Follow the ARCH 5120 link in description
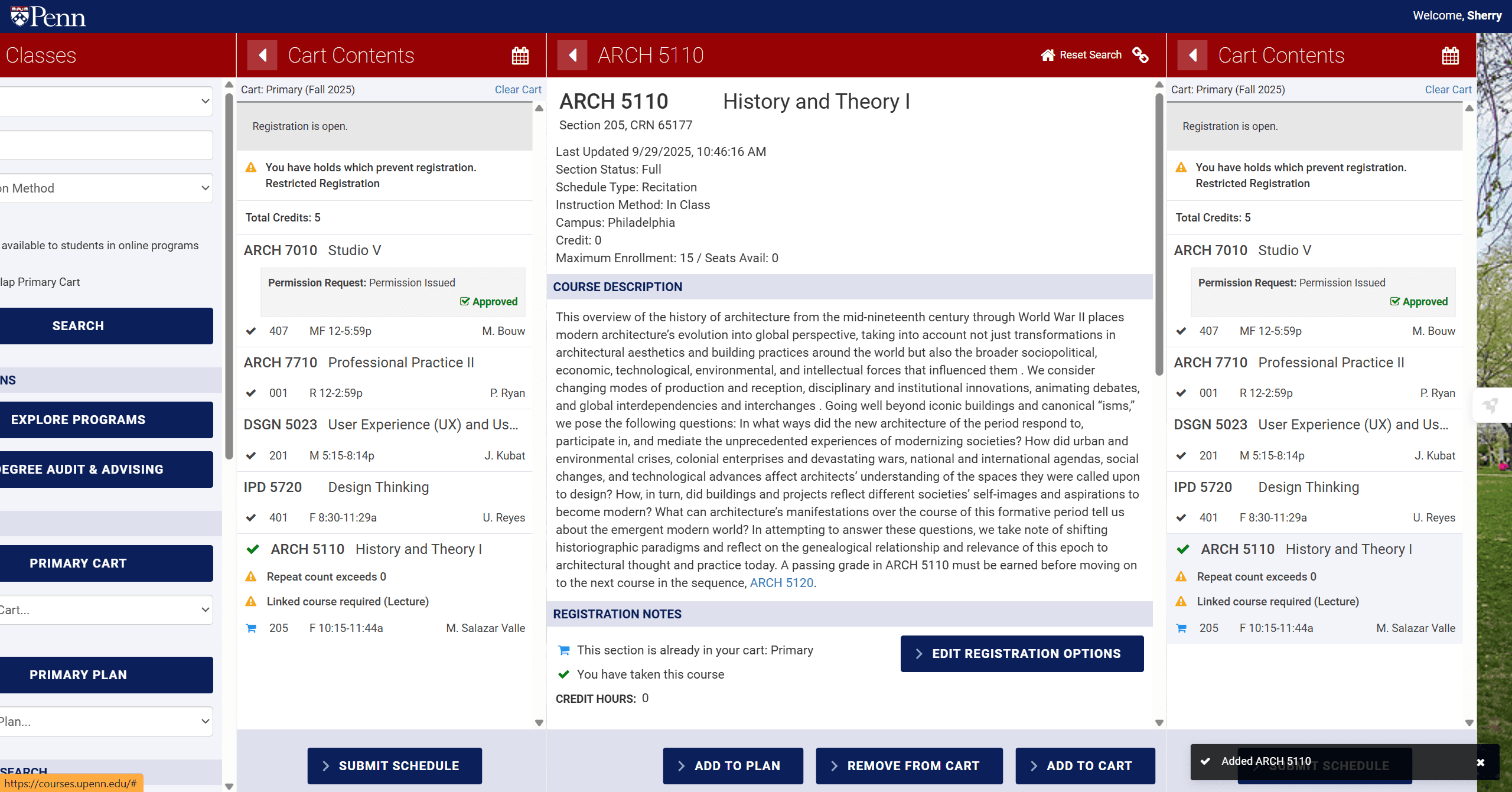 pyautogui.click(x=781, y=583)
